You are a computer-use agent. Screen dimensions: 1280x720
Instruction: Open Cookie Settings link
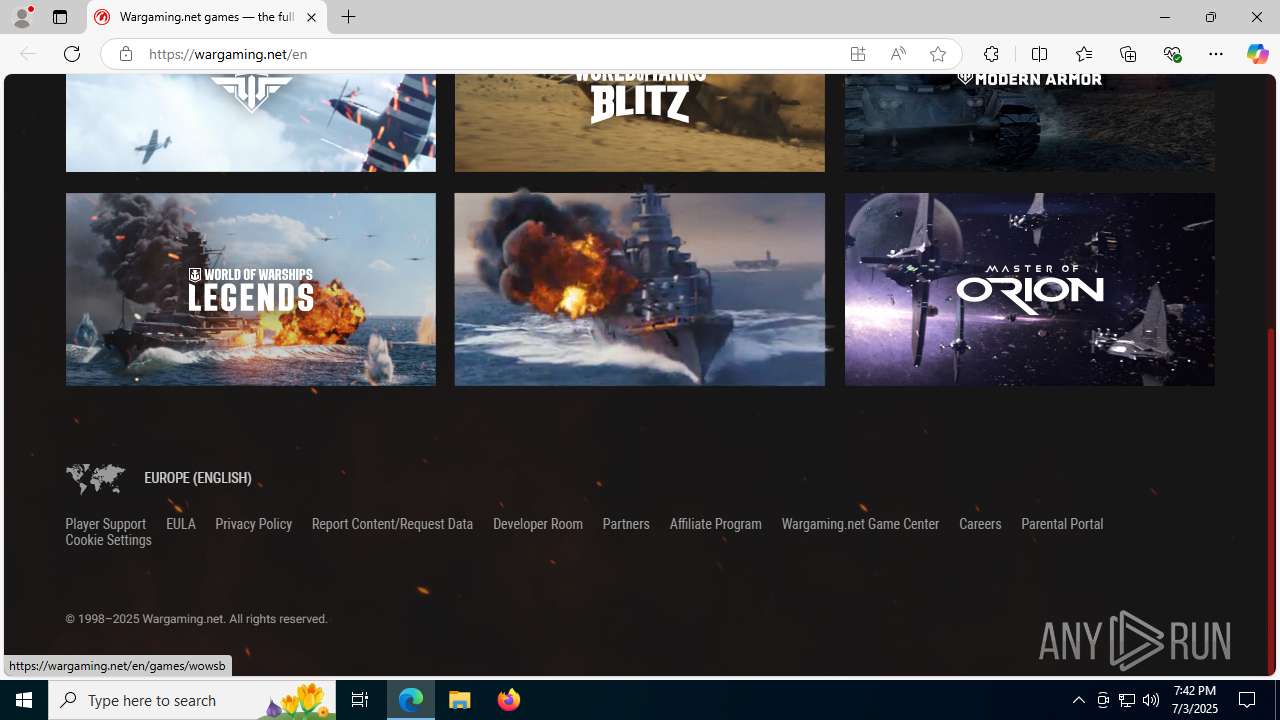108,540
